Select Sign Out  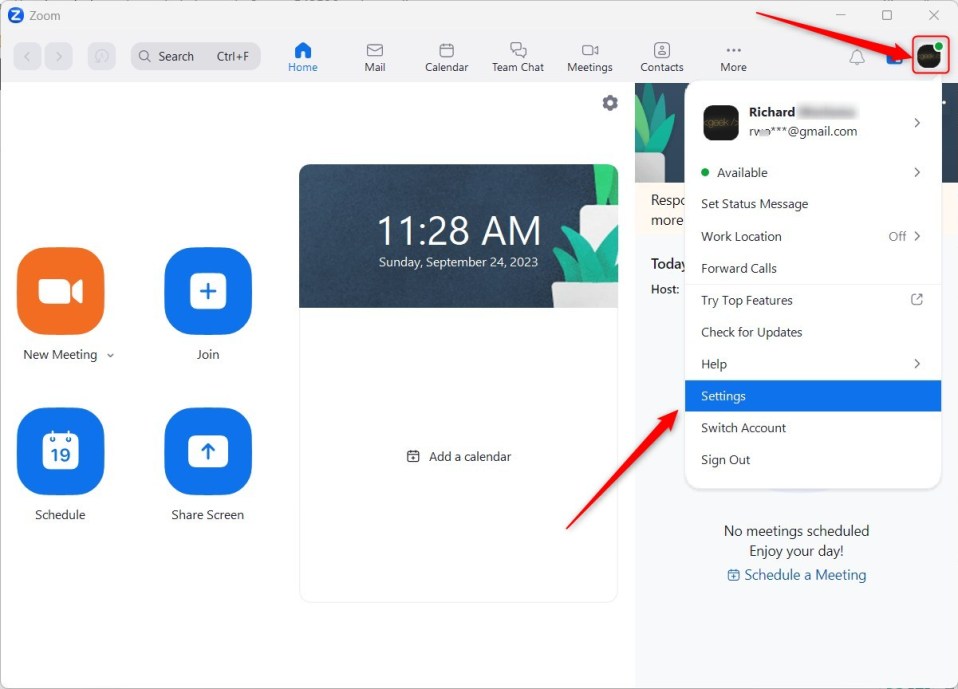(813, 460)
